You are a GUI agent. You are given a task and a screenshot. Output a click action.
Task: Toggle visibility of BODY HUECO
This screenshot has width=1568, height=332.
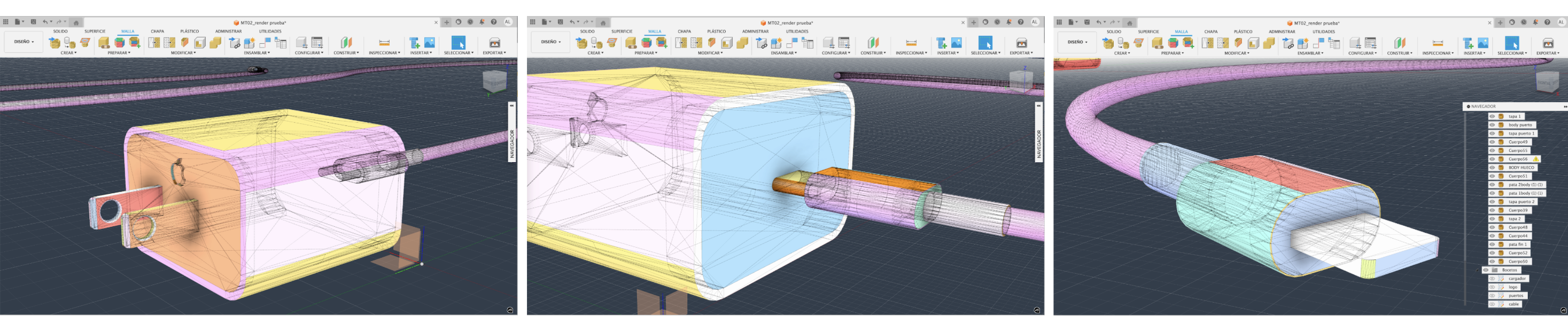click(1492, 167)
